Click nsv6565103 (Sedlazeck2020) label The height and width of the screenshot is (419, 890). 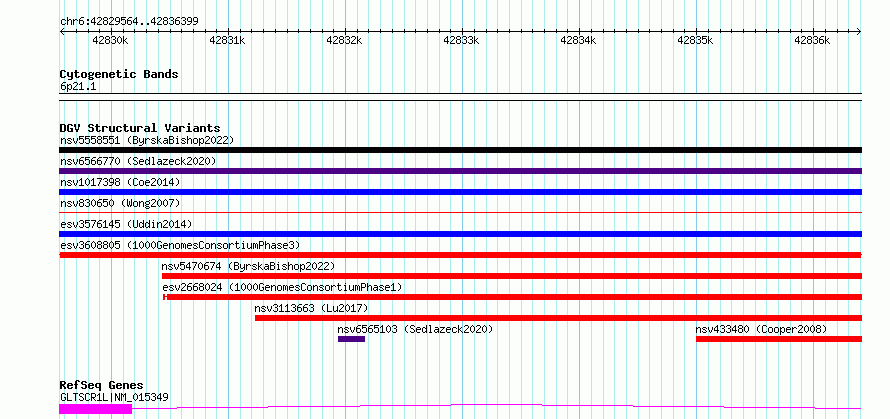tap(415, 329)
